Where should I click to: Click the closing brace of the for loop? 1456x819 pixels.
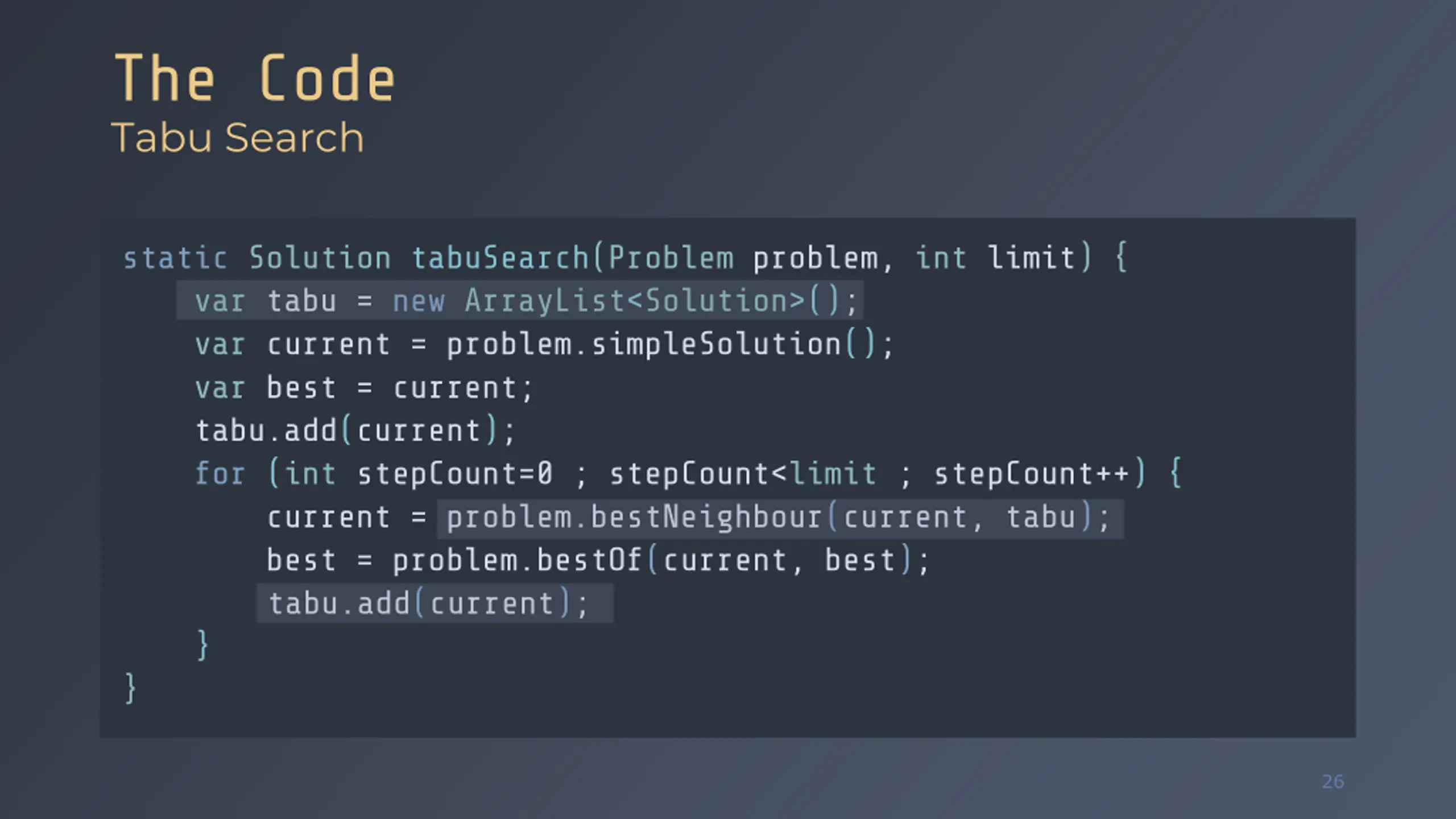pyautogui.click(x=202, y=645)
